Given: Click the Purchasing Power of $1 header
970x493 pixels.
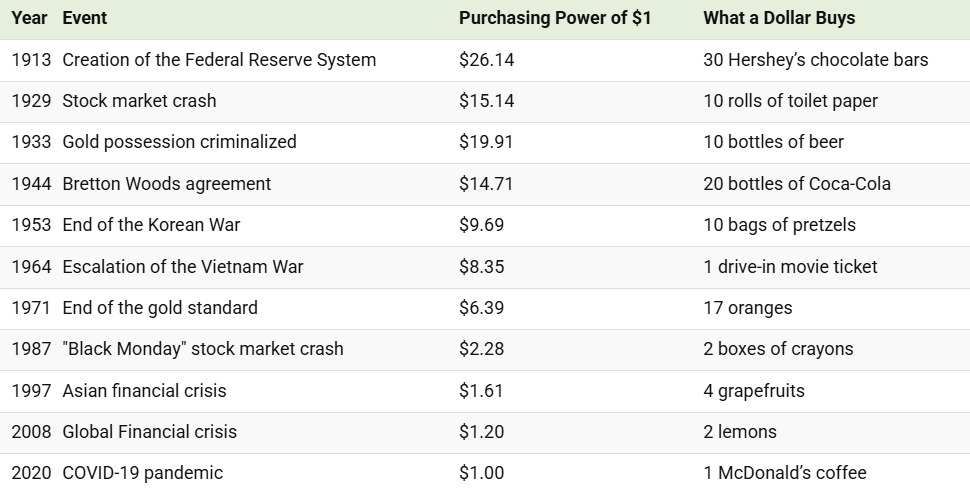Looking at the screenshot, I should point(556,18).
